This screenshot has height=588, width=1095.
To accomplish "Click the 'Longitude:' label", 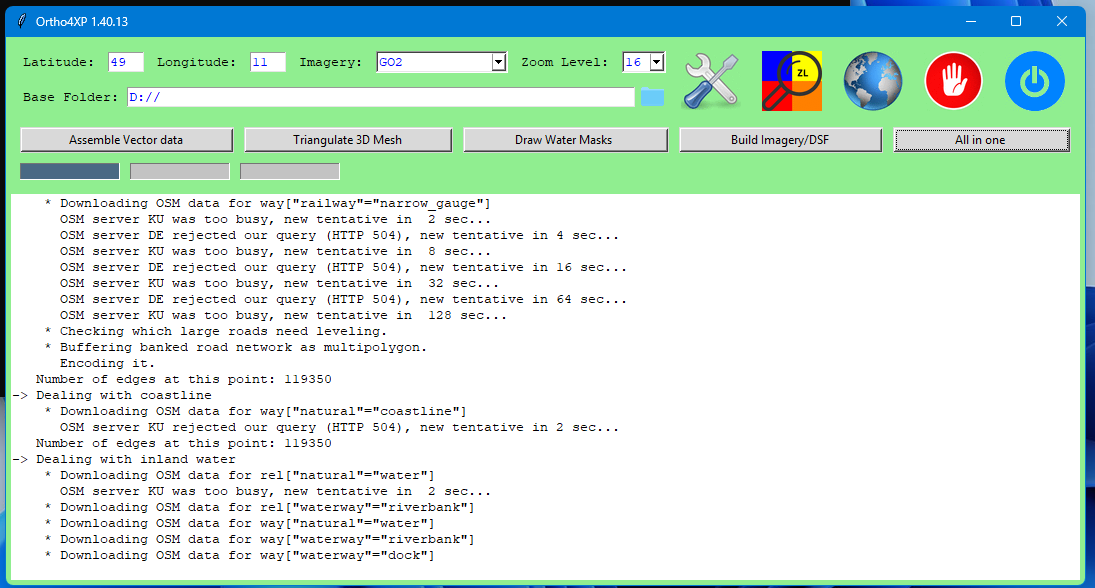I will tap(196, 62).
